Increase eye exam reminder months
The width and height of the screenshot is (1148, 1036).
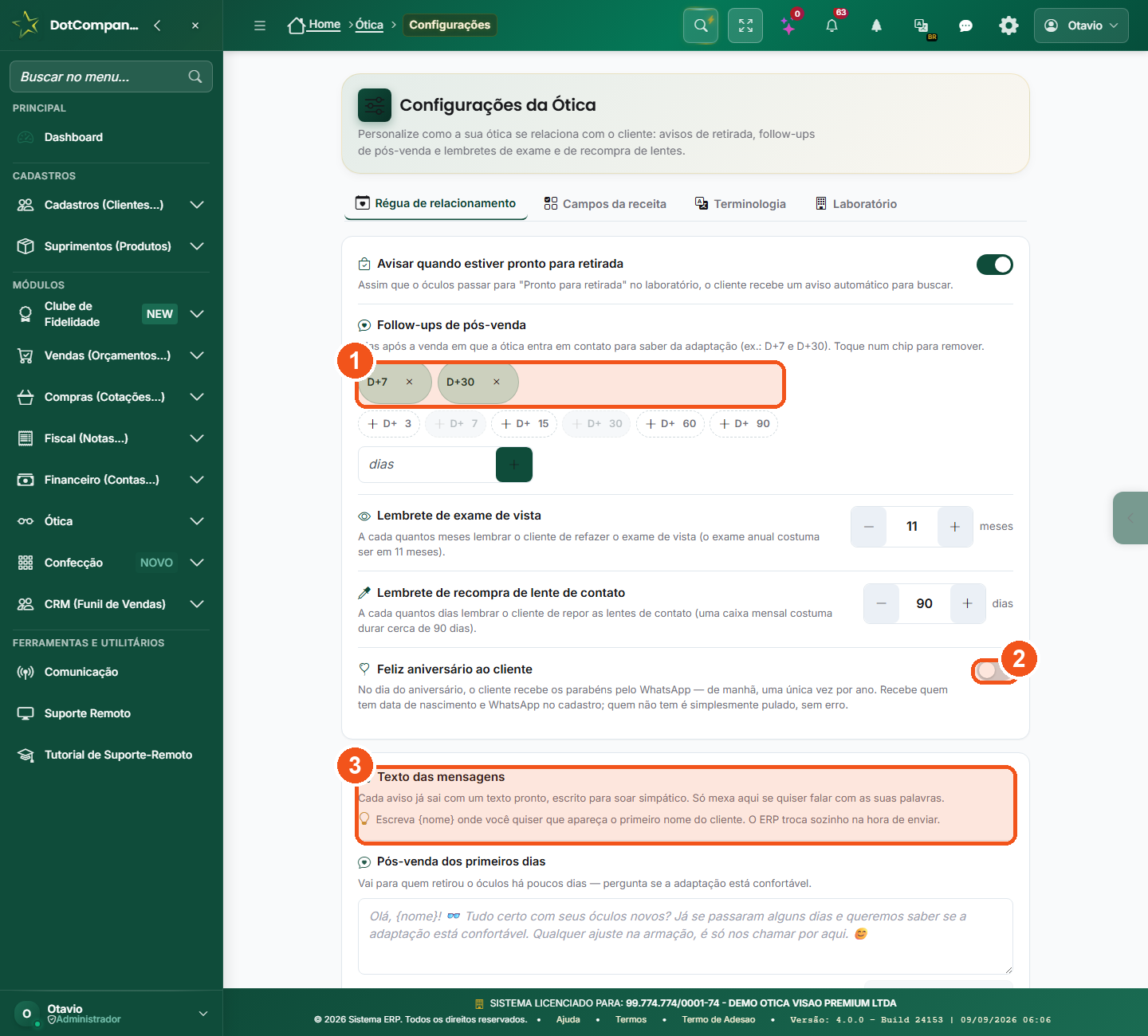point(955,527)
